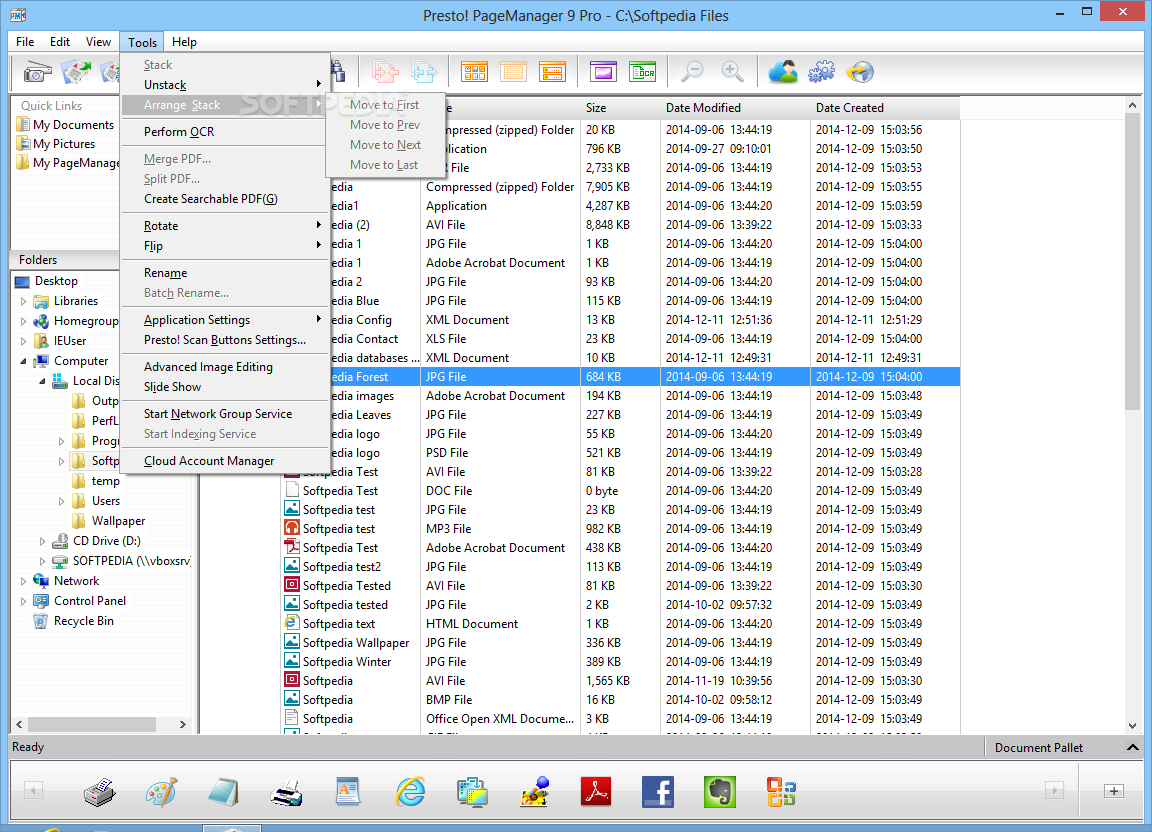
Task: Open My Pictures quick link
Action: (56, 144)
